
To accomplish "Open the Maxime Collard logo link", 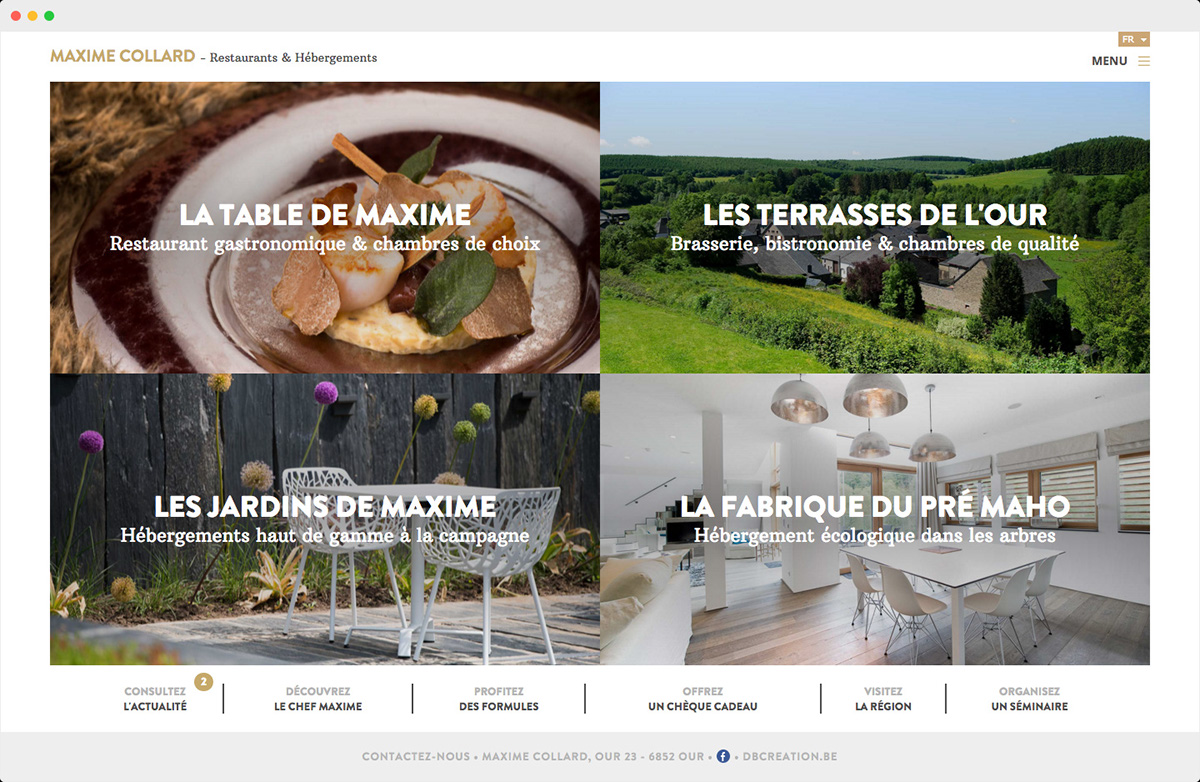I will click(x=123, y=56).
